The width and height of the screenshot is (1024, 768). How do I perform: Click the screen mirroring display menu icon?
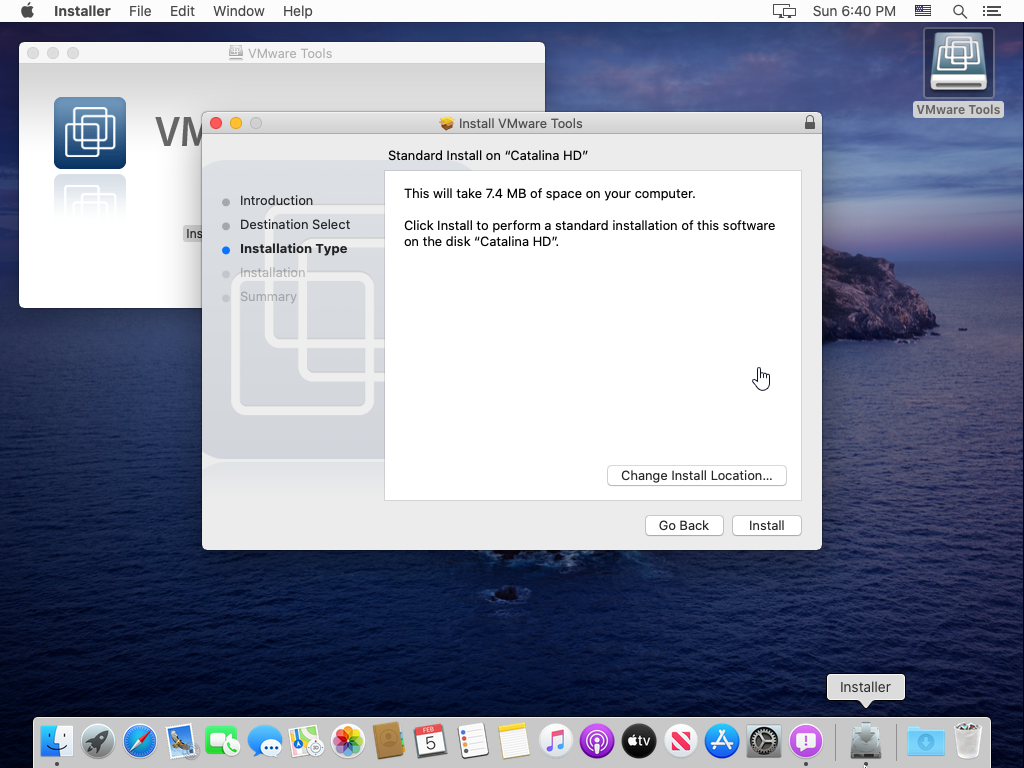click(x=784, y=11)
